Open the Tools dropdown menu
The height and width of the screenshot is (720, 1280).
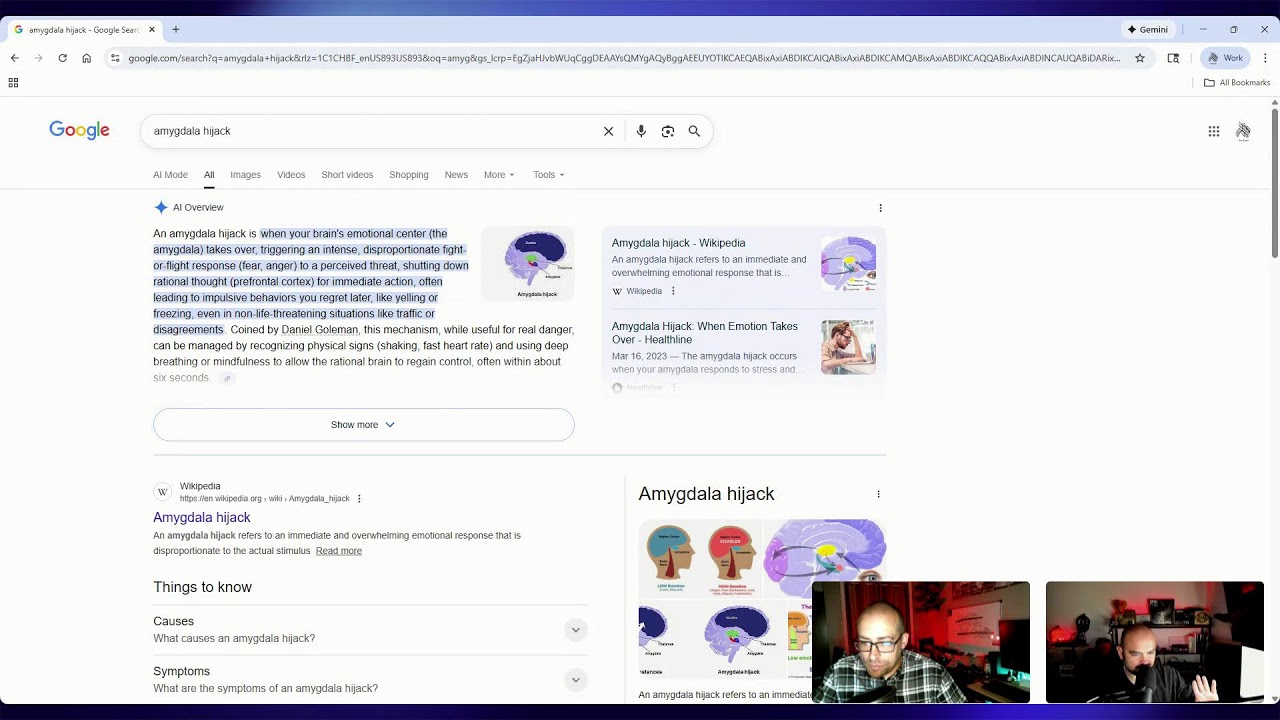tap(548, 175)
